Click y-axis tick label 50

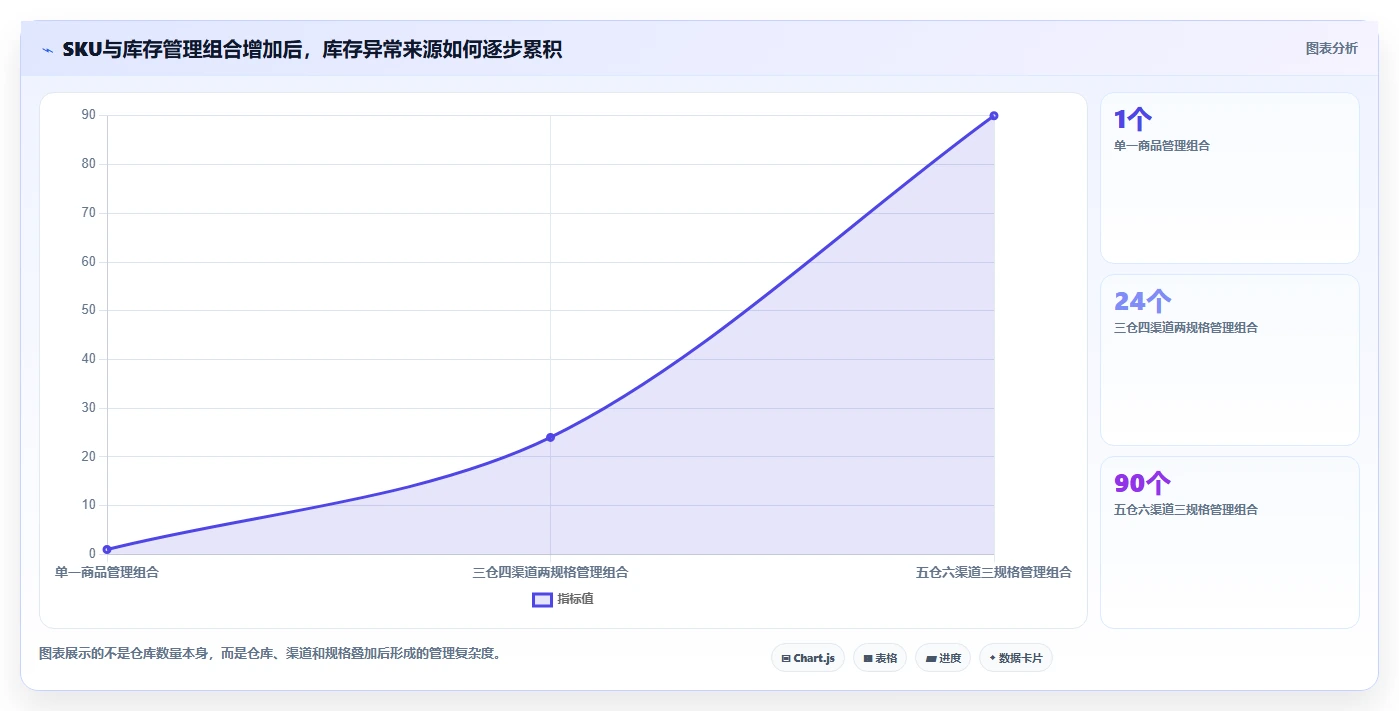tap(89, 310)
